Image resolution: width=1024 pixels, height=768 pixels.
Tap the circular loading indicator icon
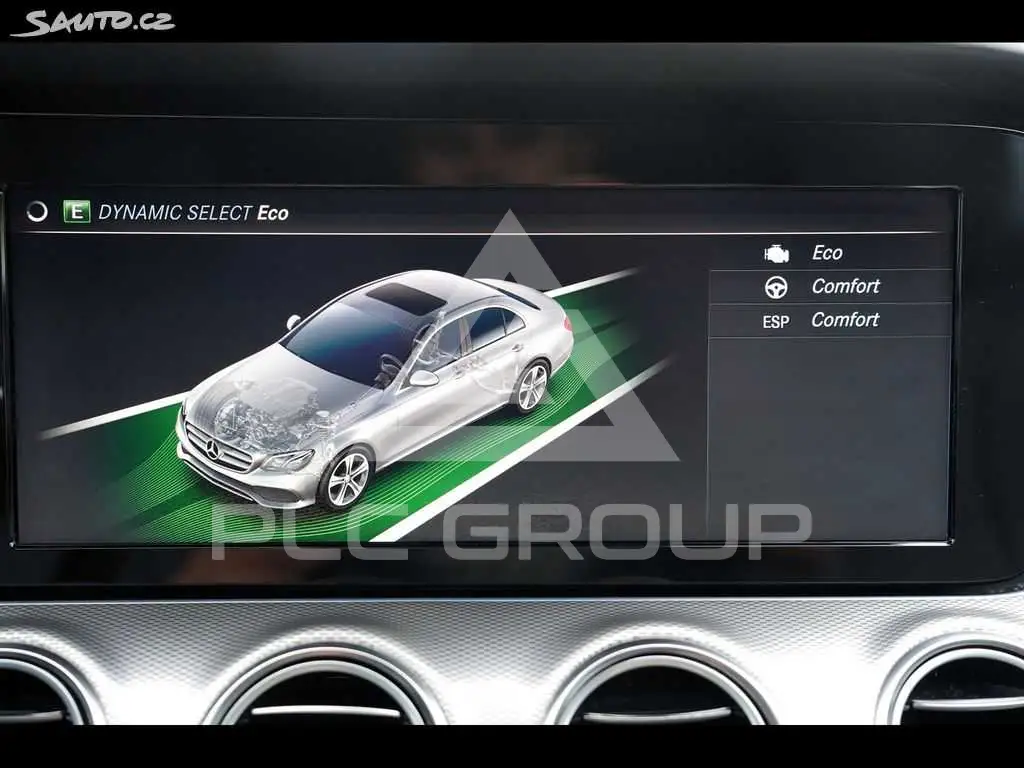point(37,212)
